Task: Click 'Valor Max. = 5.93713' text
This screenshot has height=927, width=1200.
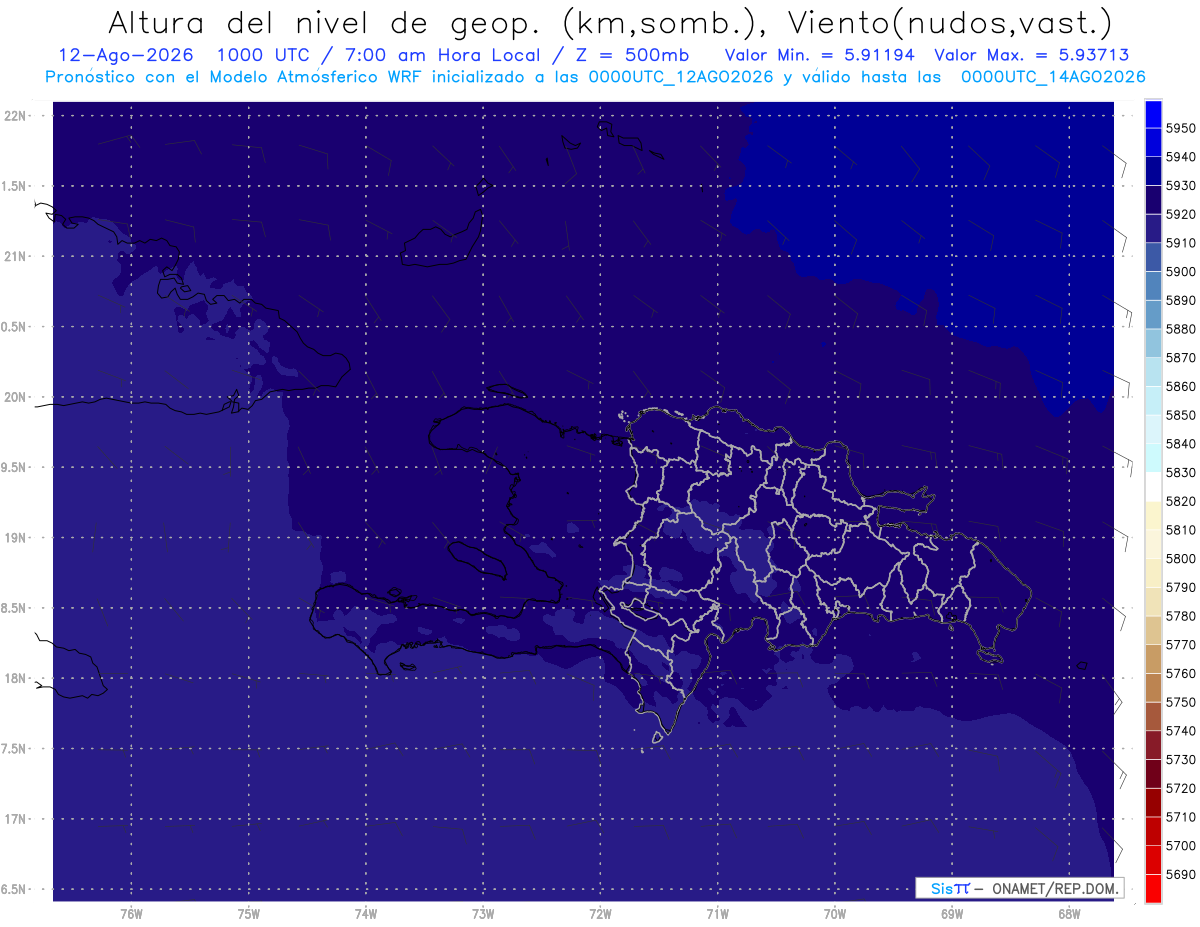Action: point(1031,56)
